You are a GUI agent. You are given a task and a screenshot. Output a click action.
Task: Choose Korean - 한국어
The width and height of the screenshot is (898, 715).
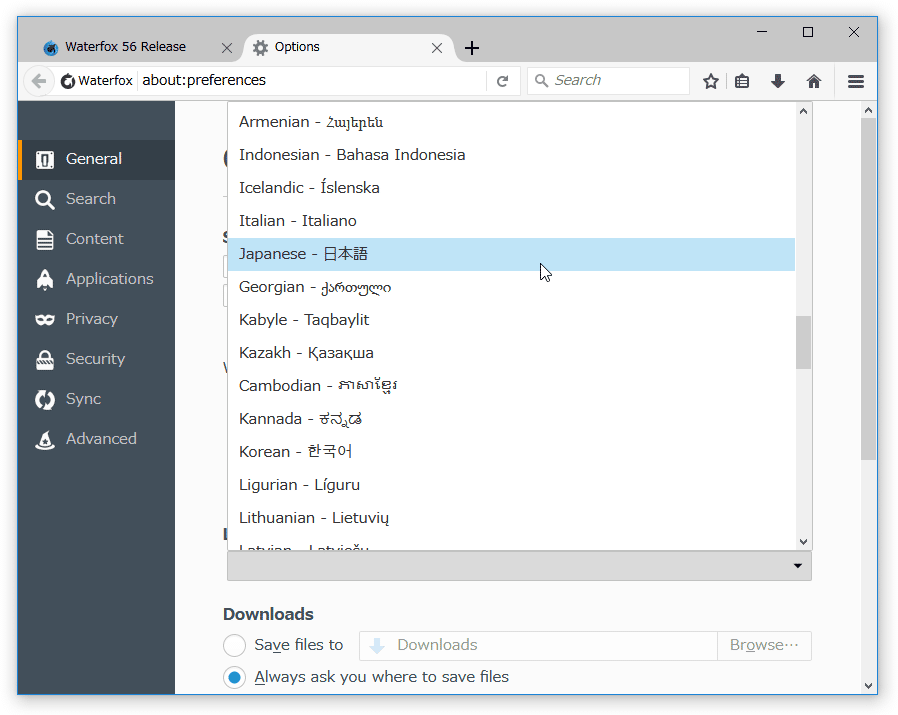click(511, 452)
